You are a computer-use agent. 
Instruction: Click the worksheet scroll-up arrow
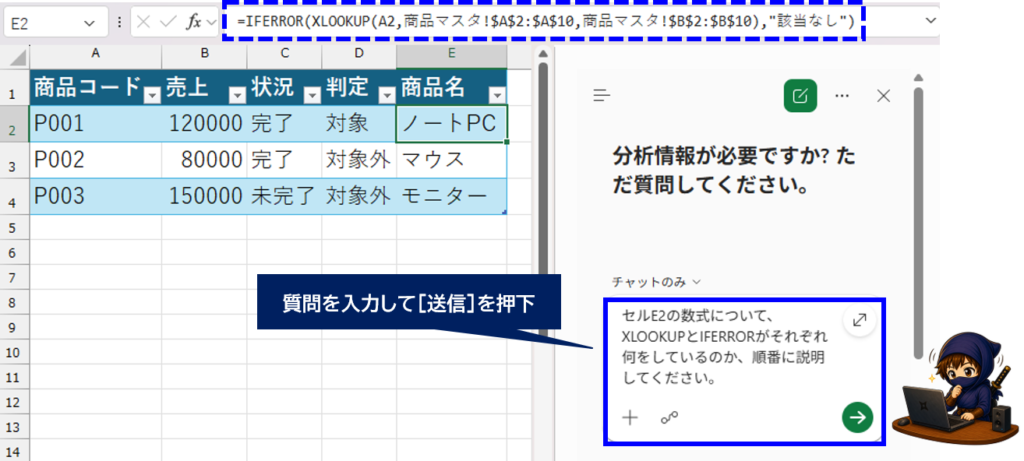(x=542, y=54)
